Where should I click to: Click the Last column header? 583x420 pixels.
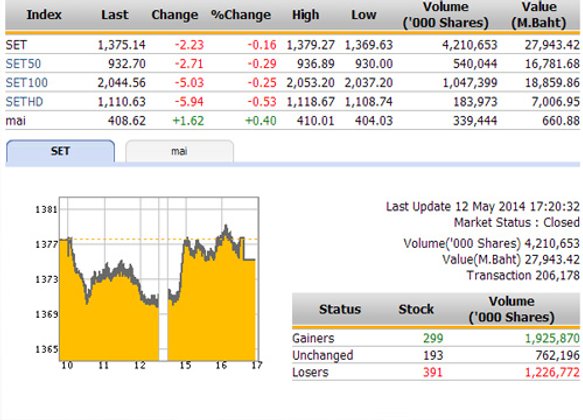tap(115, 15)
